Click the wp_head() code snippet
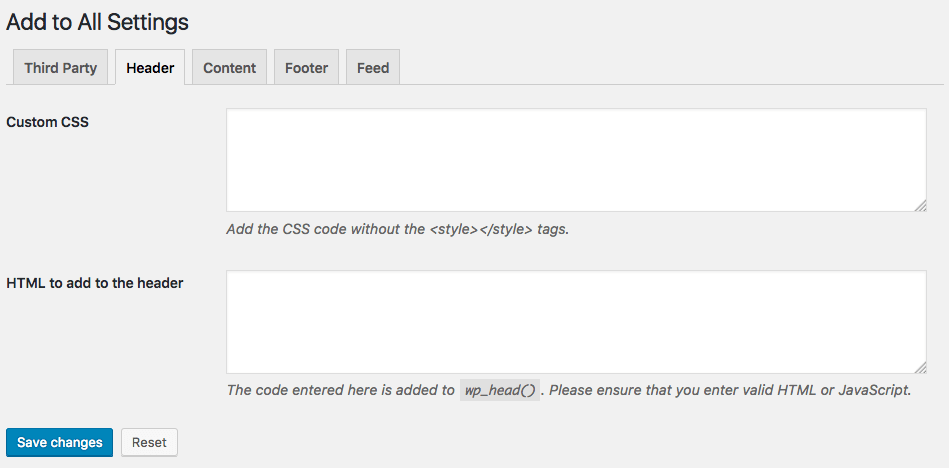 click(x=500, y=390)
